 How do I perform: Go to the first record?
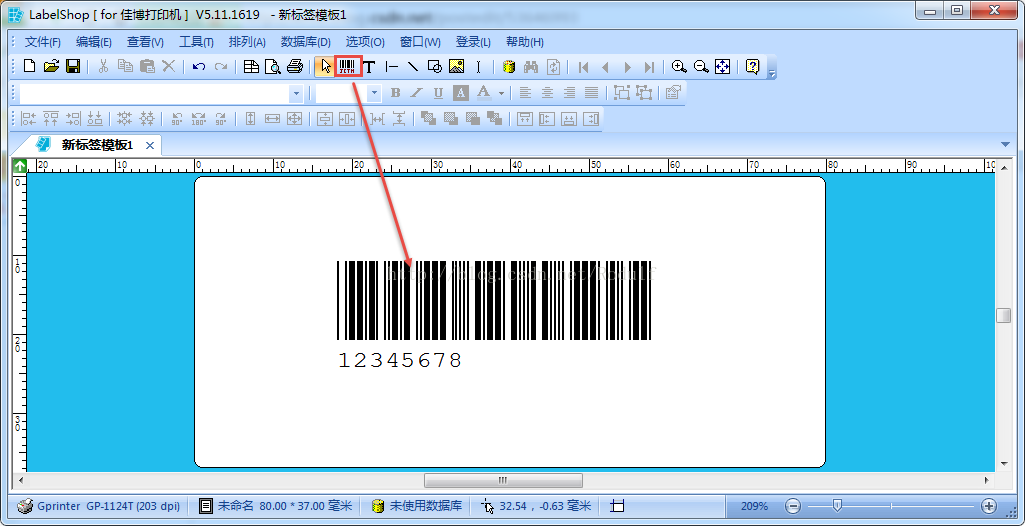584,67
